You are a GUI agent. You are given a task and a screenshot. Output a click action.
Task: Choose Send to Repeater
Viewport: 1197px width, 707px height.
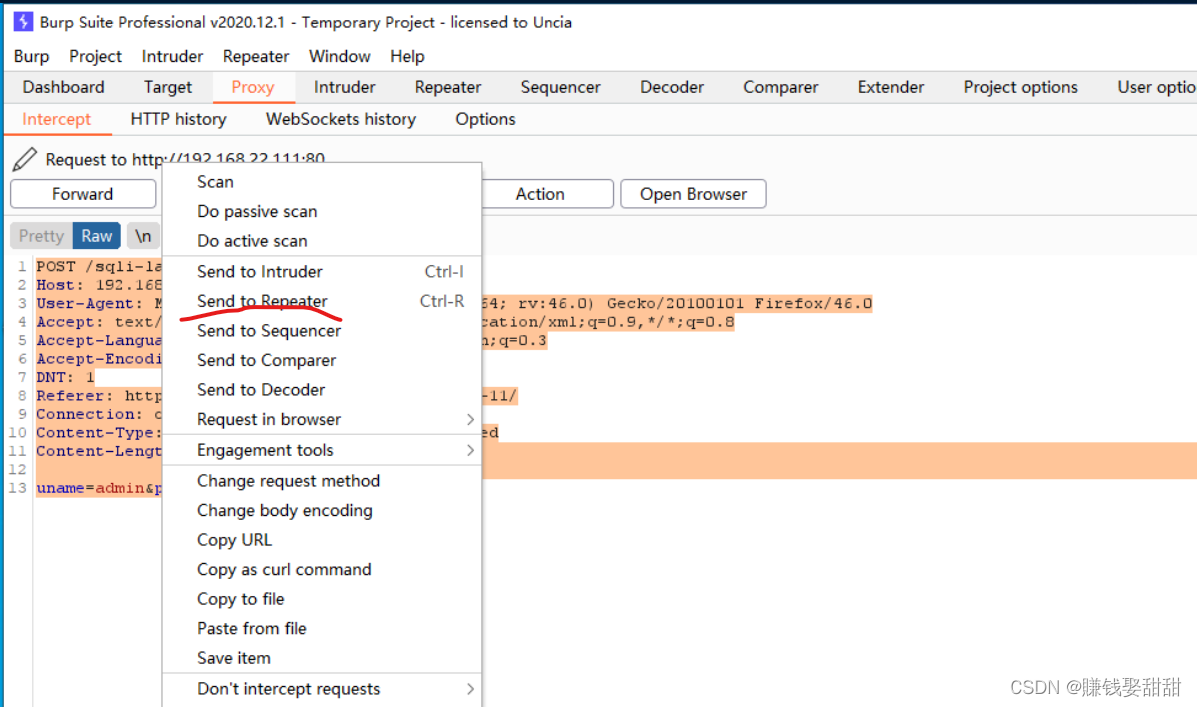321,302
